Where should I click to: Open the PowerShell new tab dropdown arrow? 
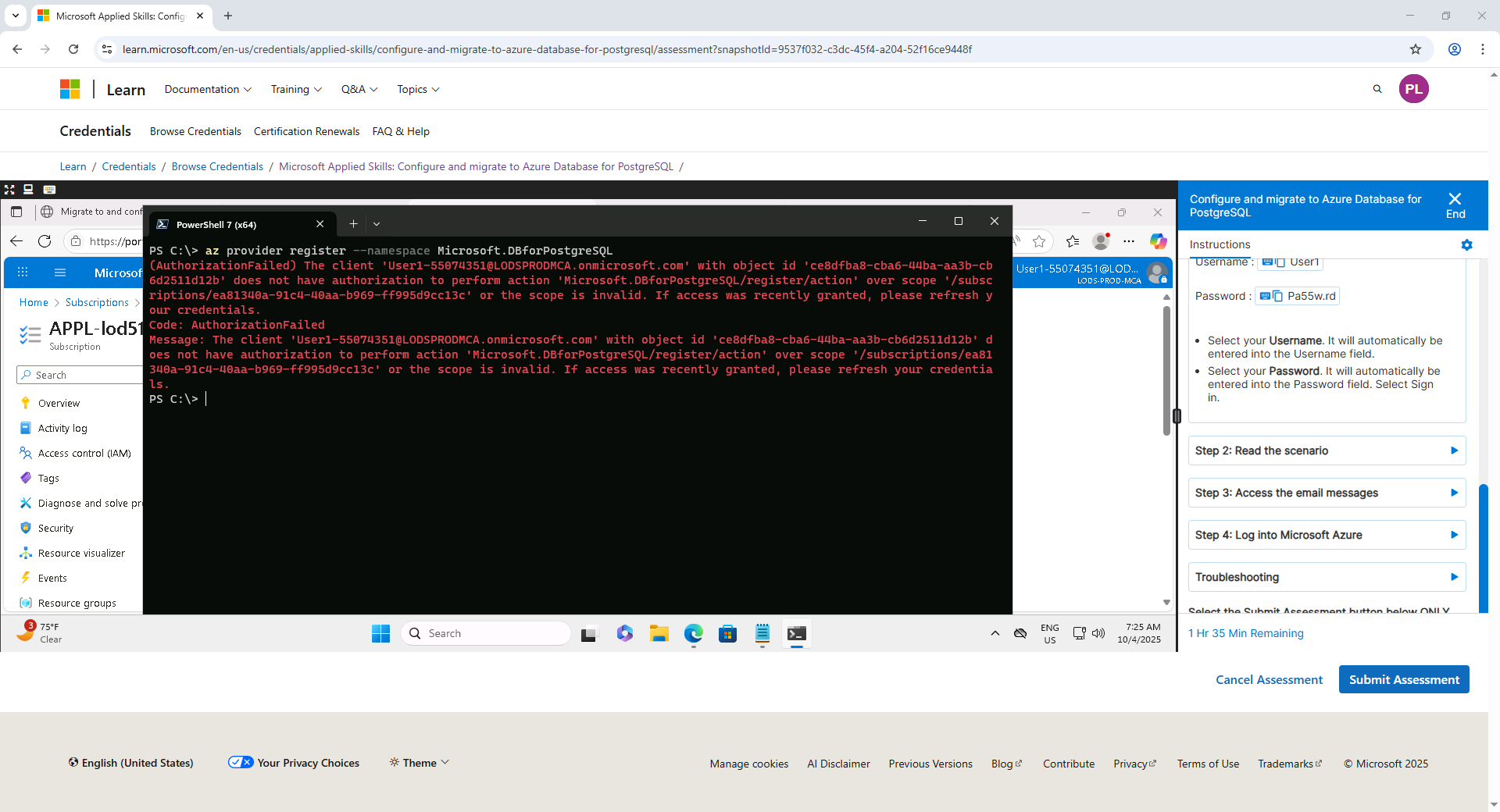[x=377, y=224]
